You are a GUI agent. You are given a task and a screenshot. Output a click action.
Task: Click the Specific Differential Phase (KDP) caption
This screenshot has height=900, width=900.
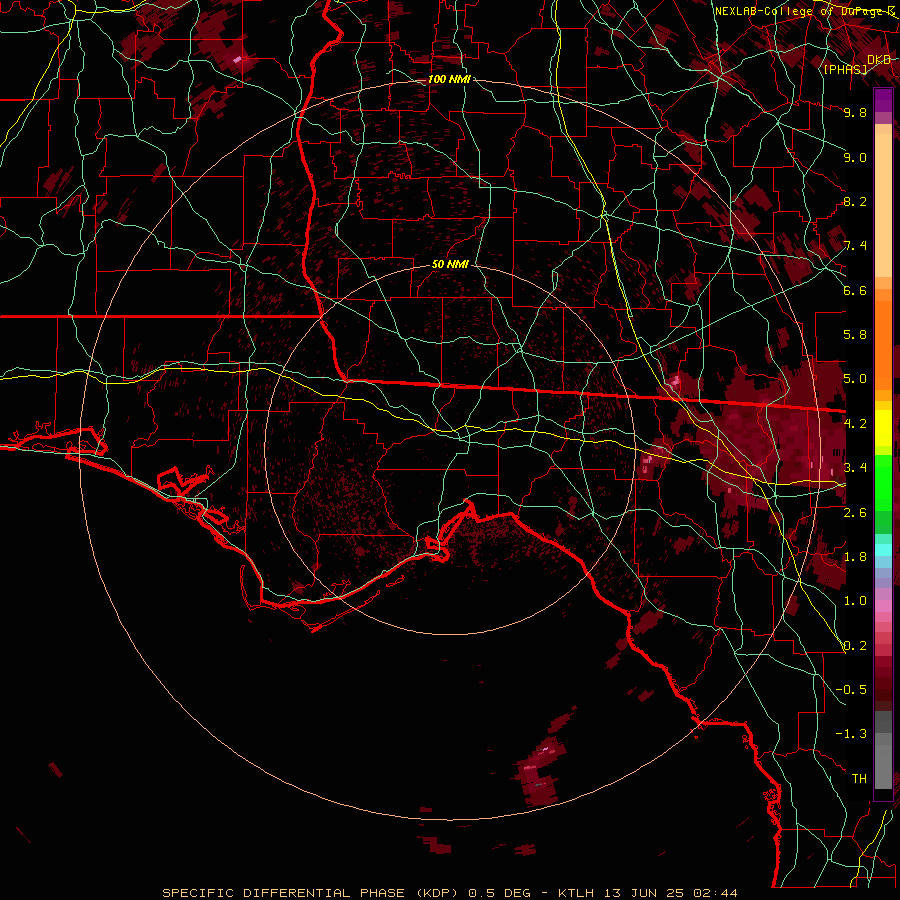pos(311,893)
